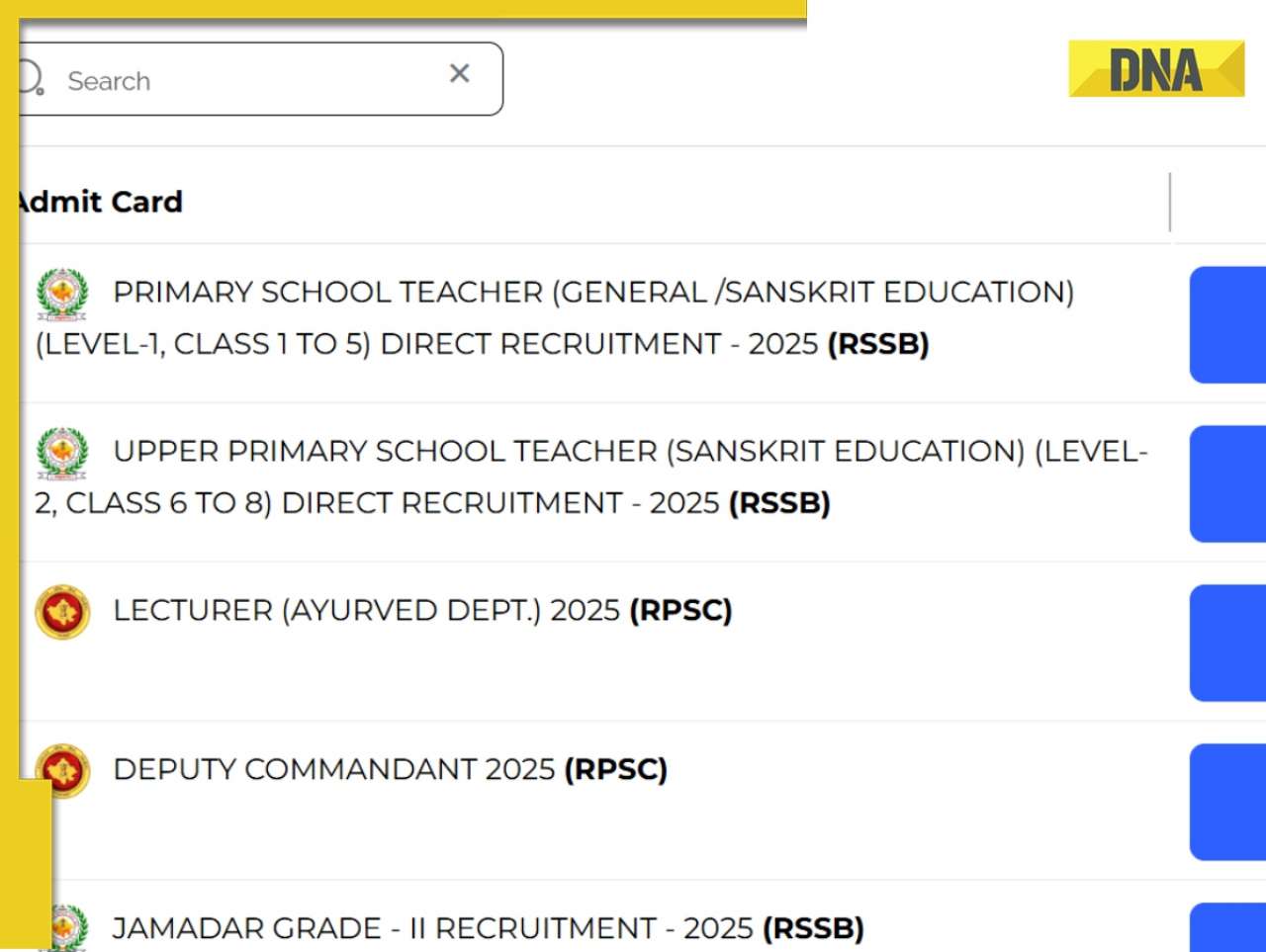Clear the search box with X
The height and width of the screenshot is (952, 1266).
(459, 73)
